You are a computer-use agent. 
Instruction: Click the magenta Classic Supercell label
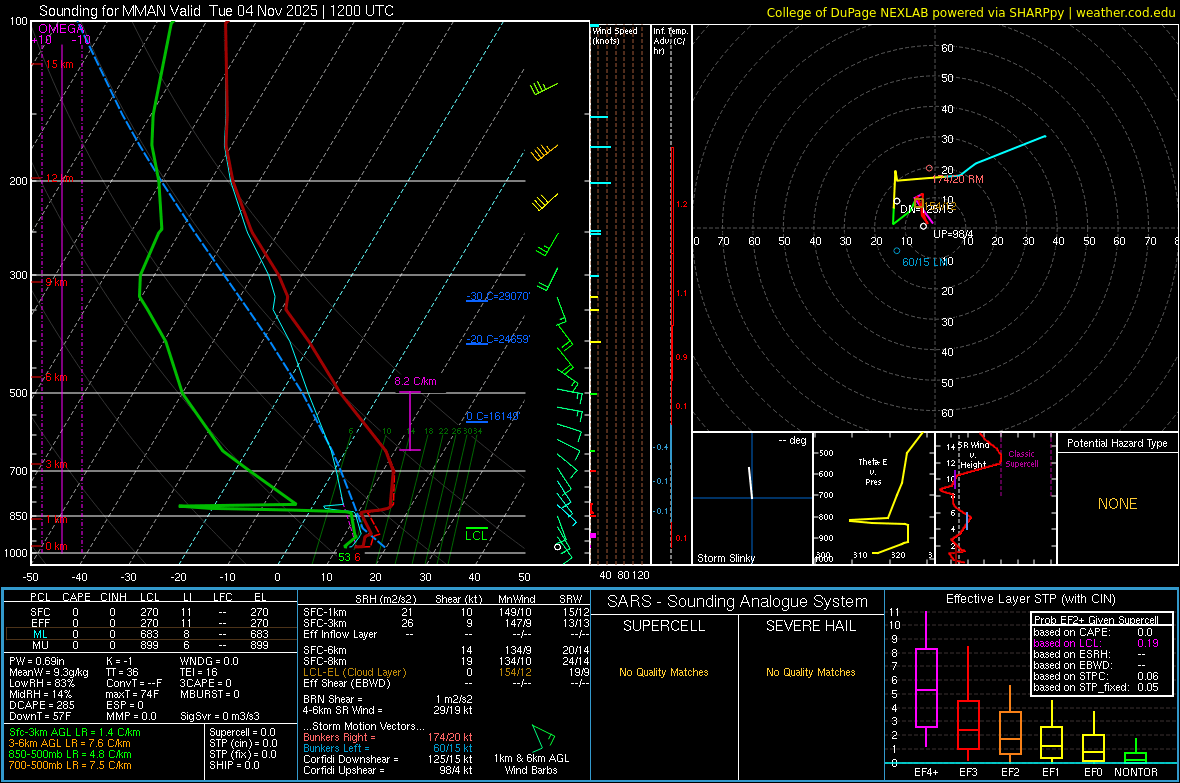[1022, 459]
